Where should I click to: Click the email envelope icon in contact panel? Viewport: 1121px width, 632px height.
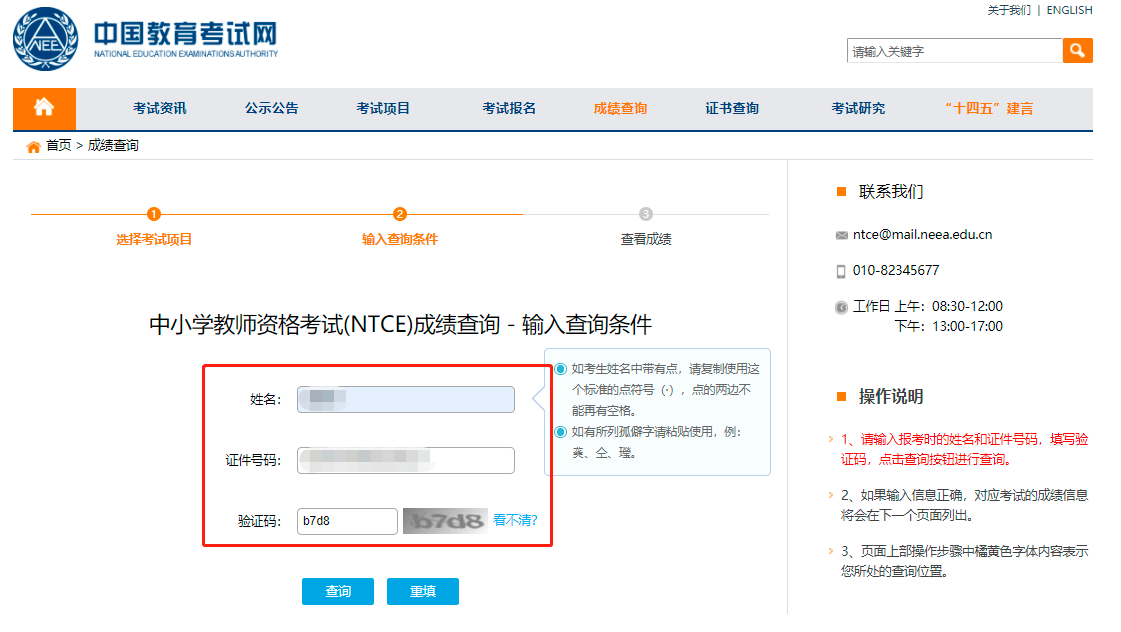pos(841,236)
